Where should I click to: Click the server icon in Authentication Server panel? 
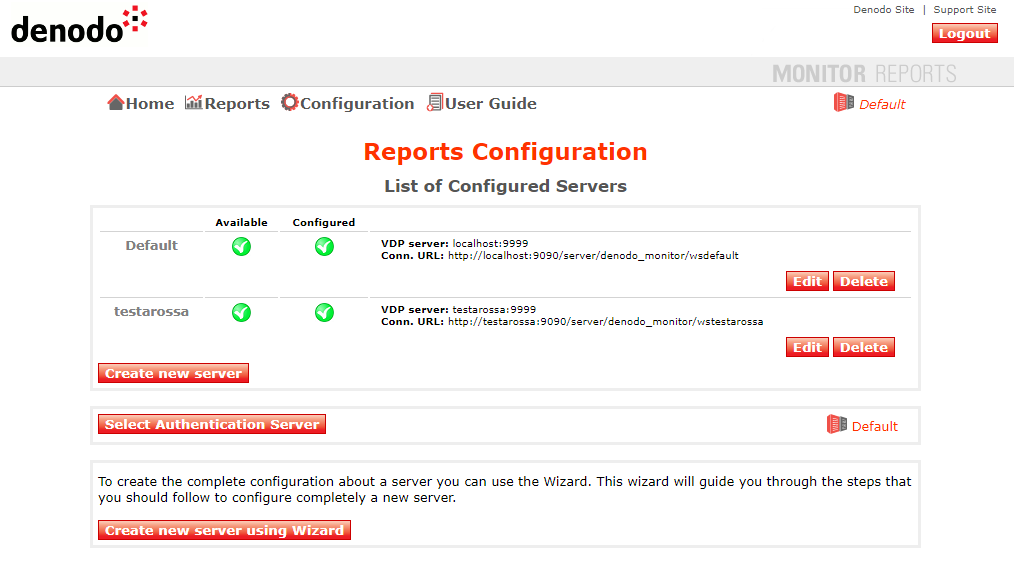point(837,424)
